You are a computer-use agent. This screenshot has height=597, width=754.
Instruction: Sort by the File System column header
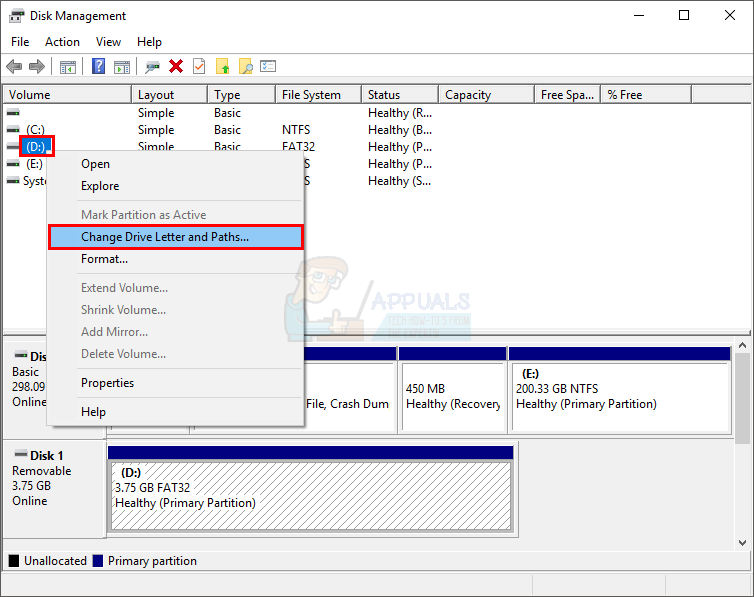(x=319, y=95)
